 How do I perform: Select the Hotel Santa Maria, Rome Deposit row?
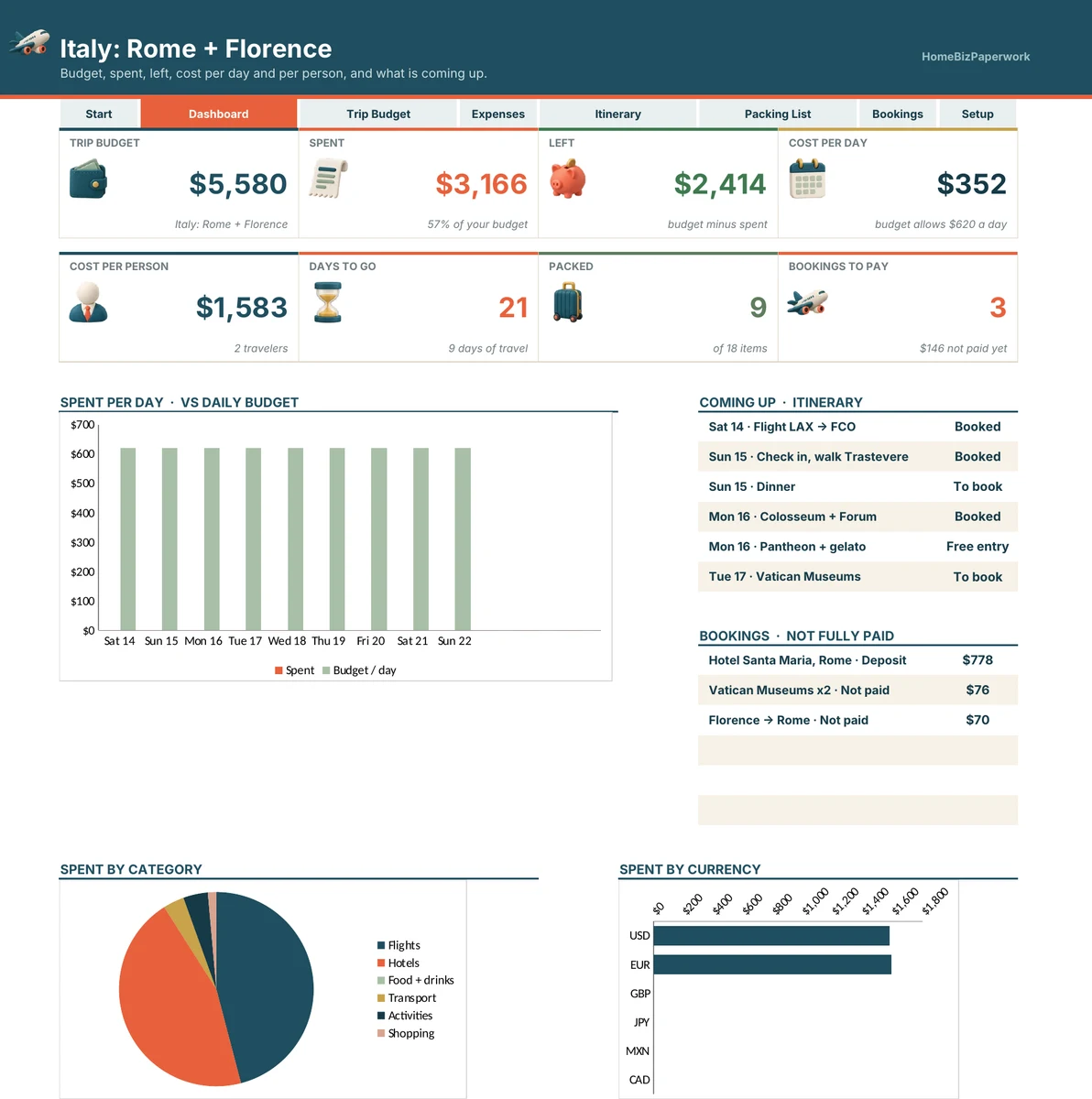click(x=857, y=660)
